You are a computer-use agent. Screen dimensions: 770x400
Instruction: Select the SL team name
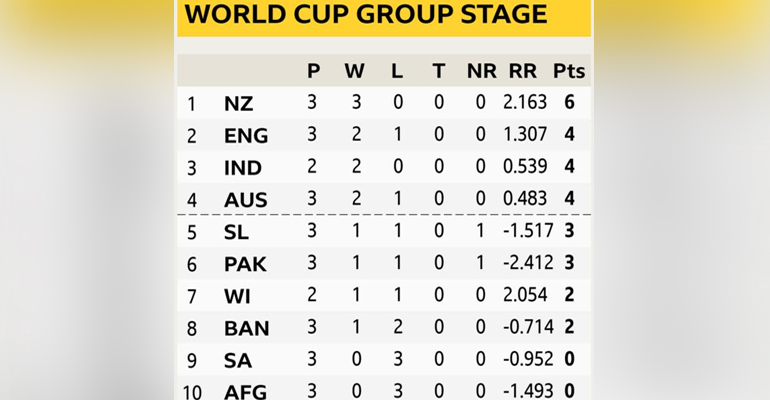point(236,232)
